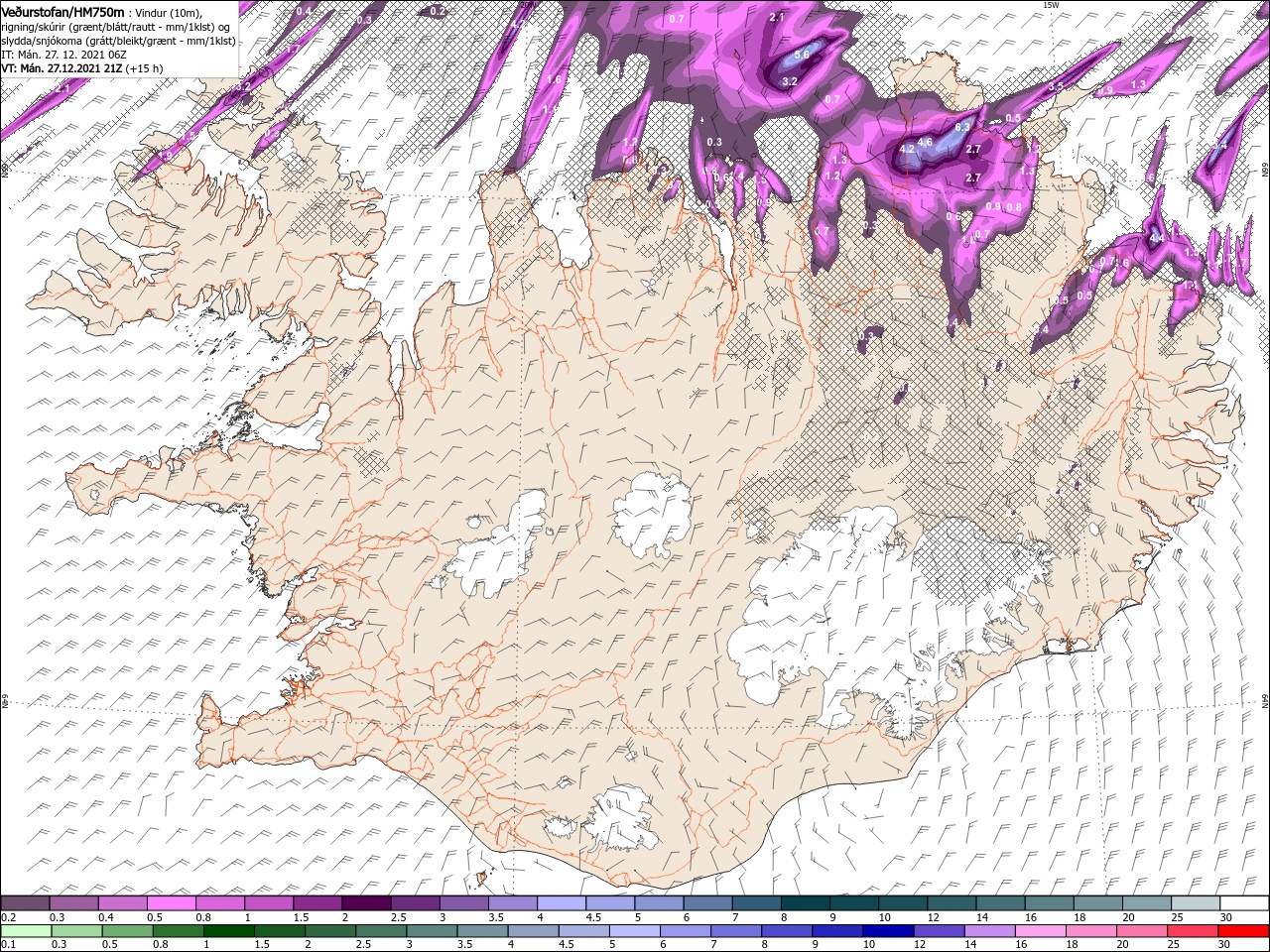
Task: Select the upper legend dark purple swatch between 2 and 2.5
Action: [x=365, y=903]
